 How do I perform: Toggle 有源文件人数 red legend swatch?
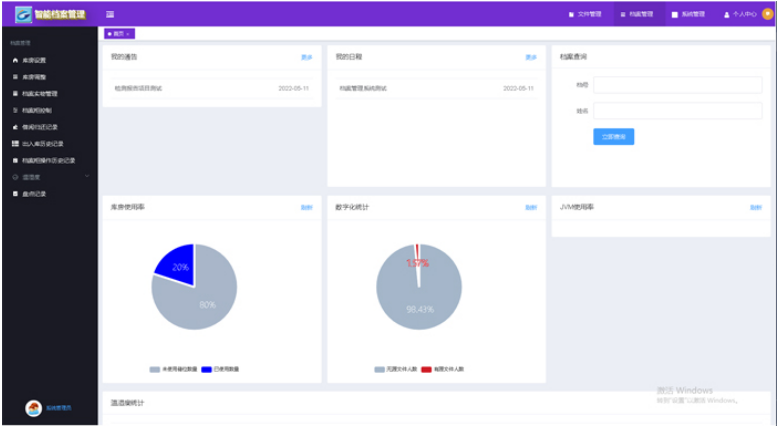[x=425, y=369]
